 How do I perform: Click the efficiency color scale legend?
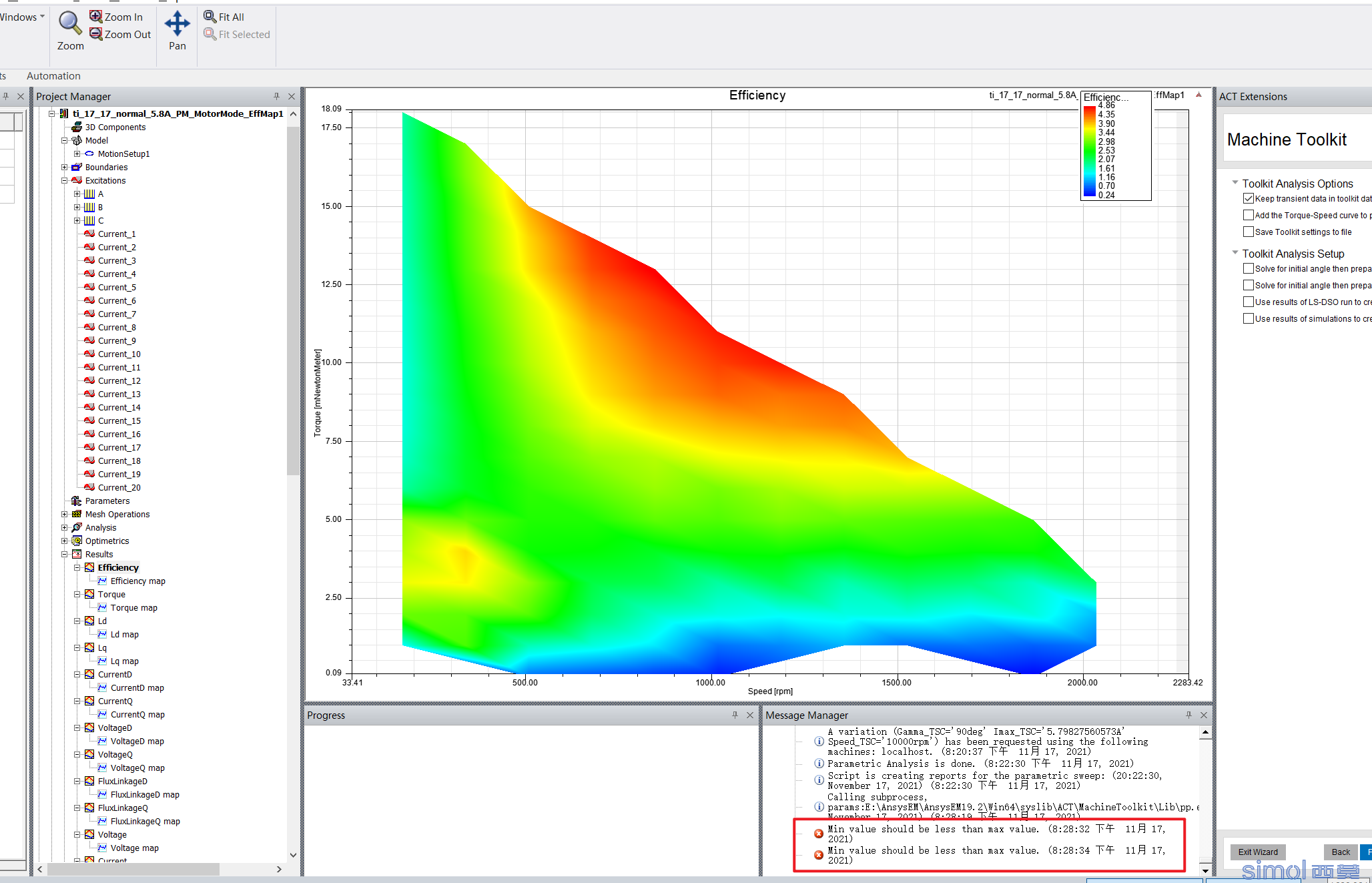(x=1116, y=145)
